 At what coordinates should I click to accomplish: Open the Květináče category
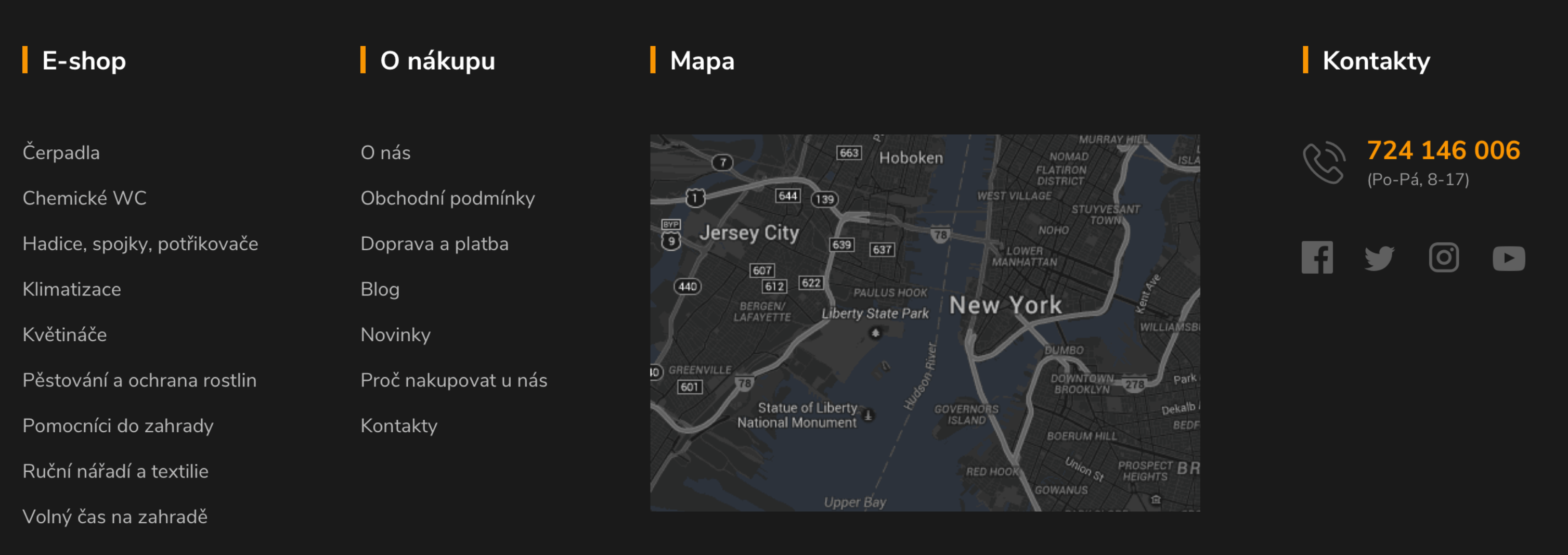point(64,334)
